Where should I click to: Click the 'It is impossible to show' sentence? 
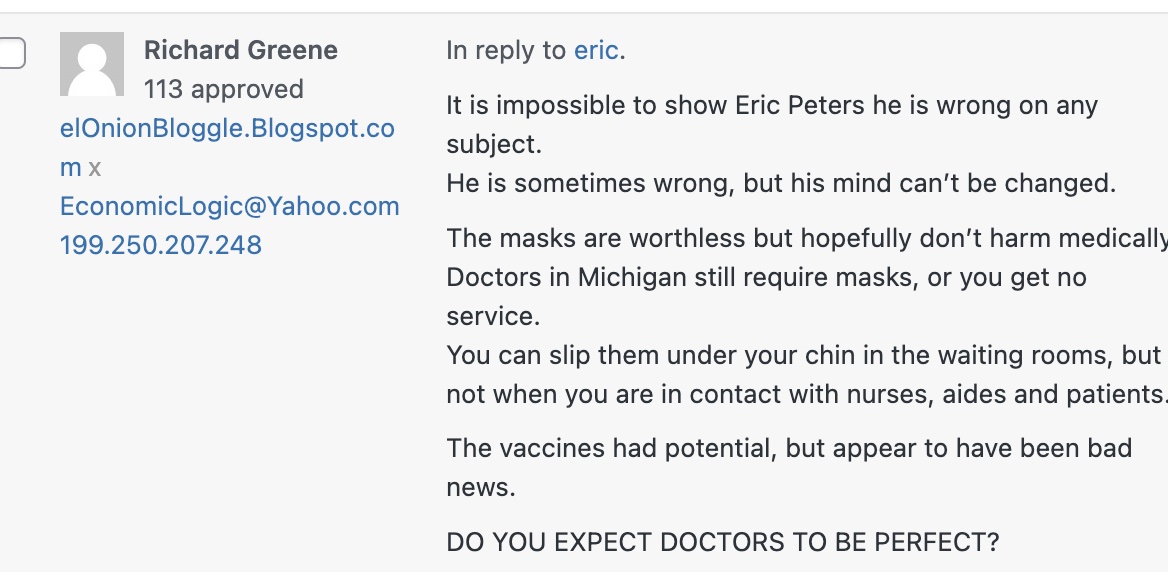(772, 106)
